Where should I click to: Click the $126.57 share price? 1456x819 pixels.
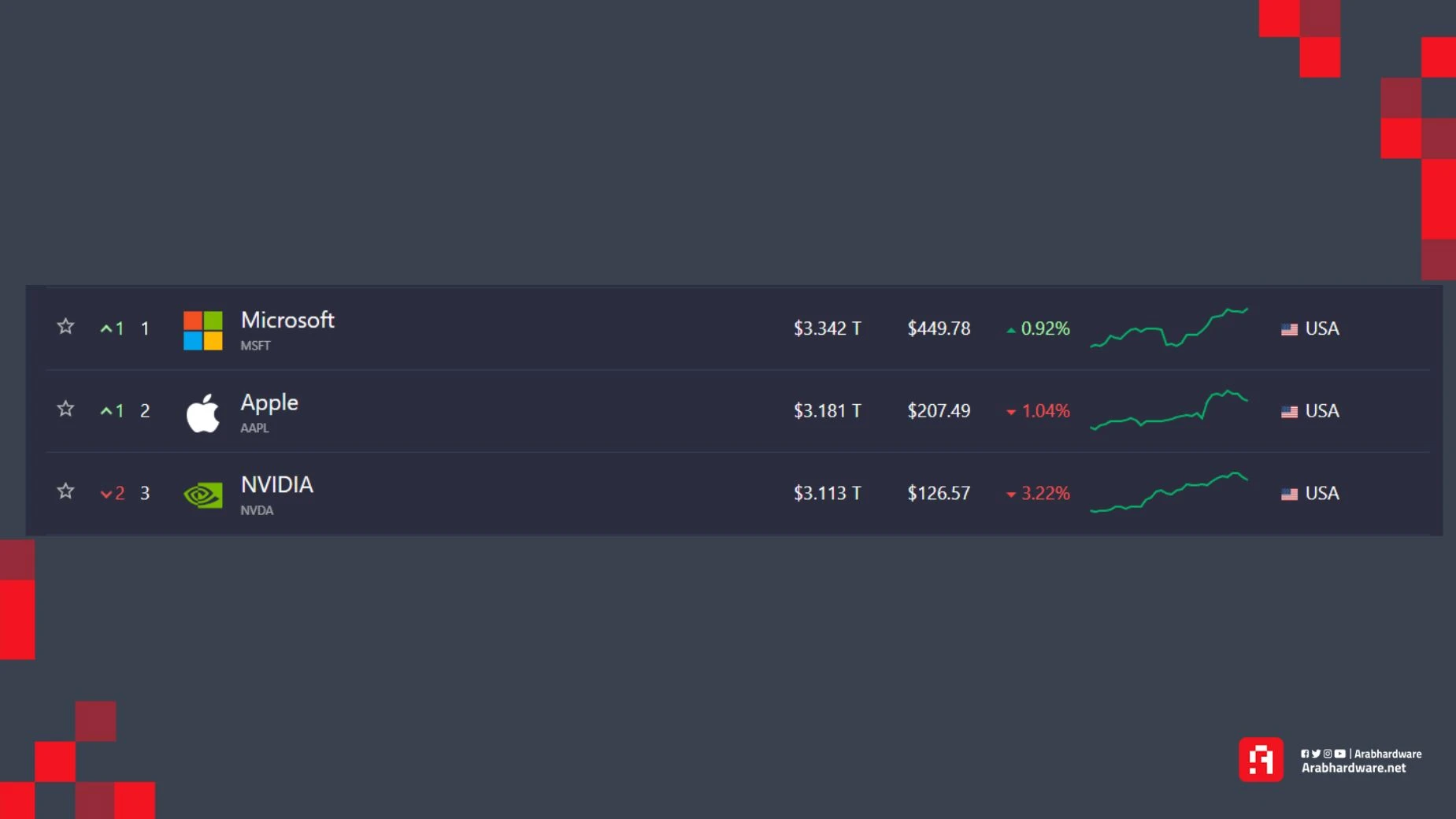tap(939, 493)
